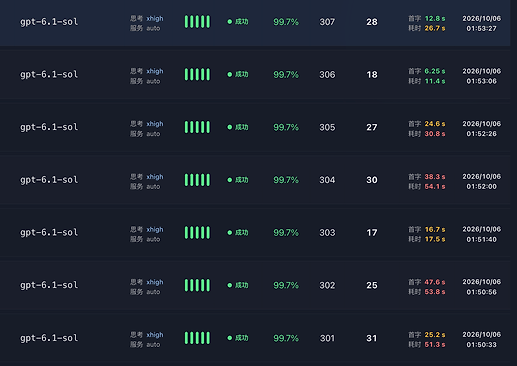Click the first-token time 24.6 s
Image resolution: width=517 pixels, height=366 pixels.
pyautogui.click(x=435, y=124)
